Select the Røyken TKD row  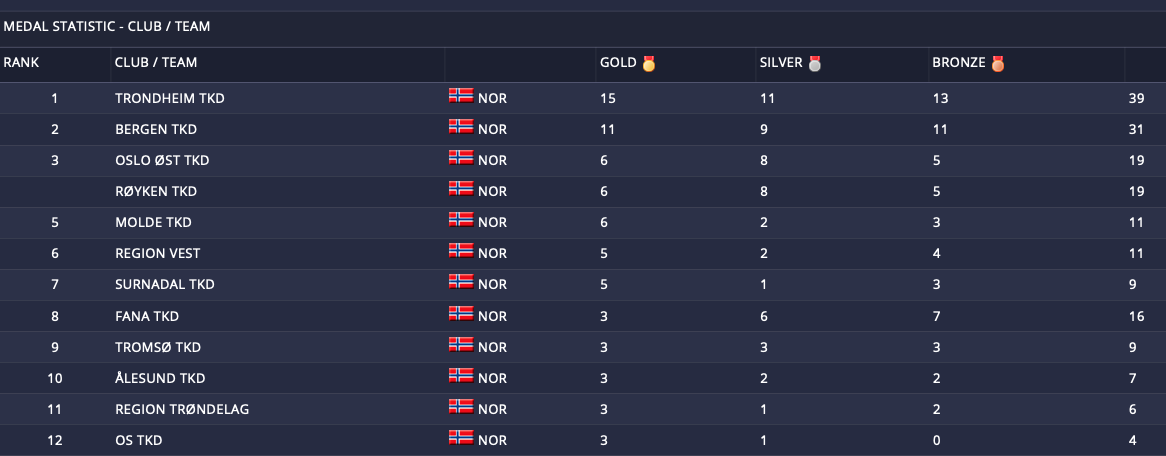pyautogui.click(x=583, y=191)
